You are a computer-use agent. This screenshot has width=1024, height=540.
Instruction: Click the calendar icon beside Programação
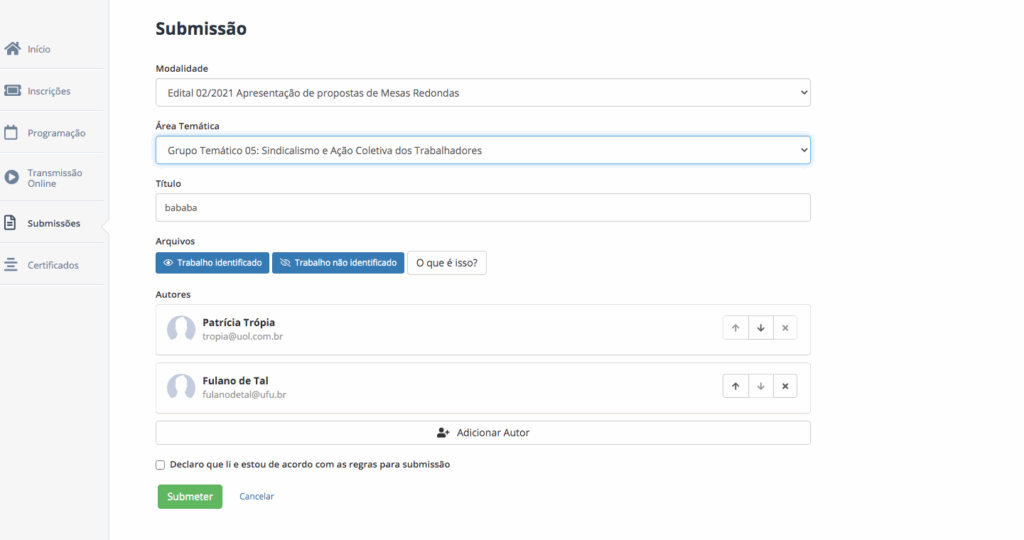click(13, 133)
